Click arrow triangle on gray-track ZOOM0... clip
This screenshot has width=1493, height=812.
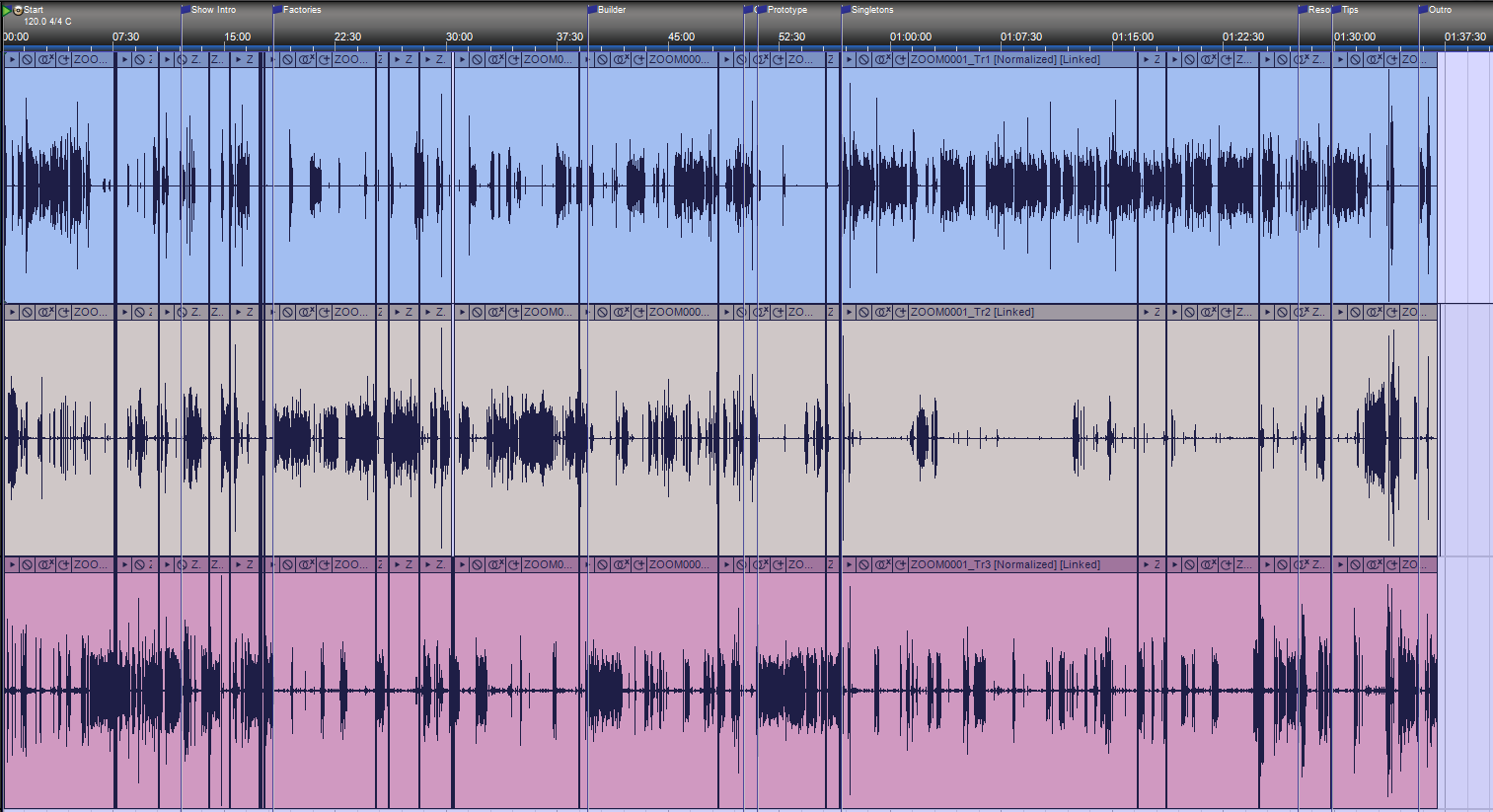(x=462, y=312)
